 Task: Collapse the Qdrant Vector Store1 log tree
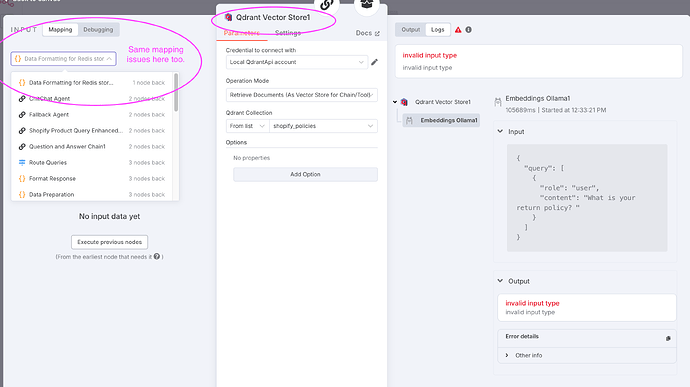coord(395,102)
